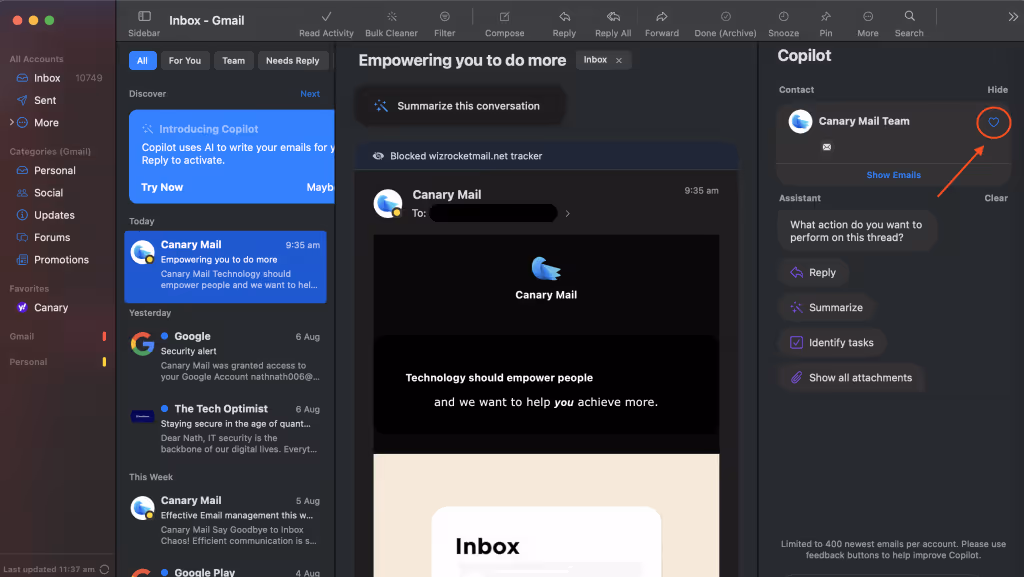Expand the recipient details chevron
The height and width of the screenshot is (577, 1024).
pos(568,213)
